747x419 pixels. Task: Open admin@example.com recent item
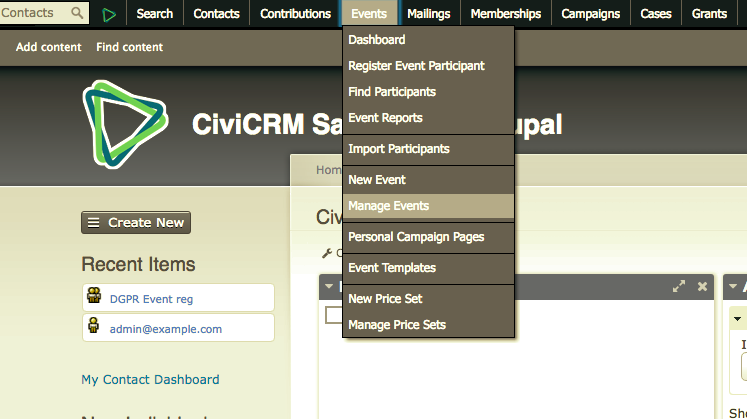tap(166, 329)
